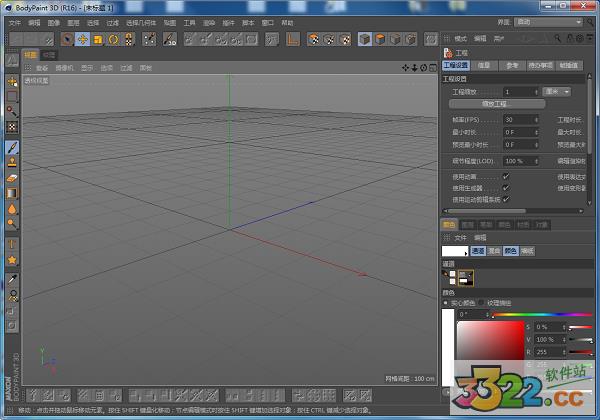Image resolution: width=600 pixels, height=420 pixels.
Task: Open the 帮助 menu
Action: pos(288,22)
